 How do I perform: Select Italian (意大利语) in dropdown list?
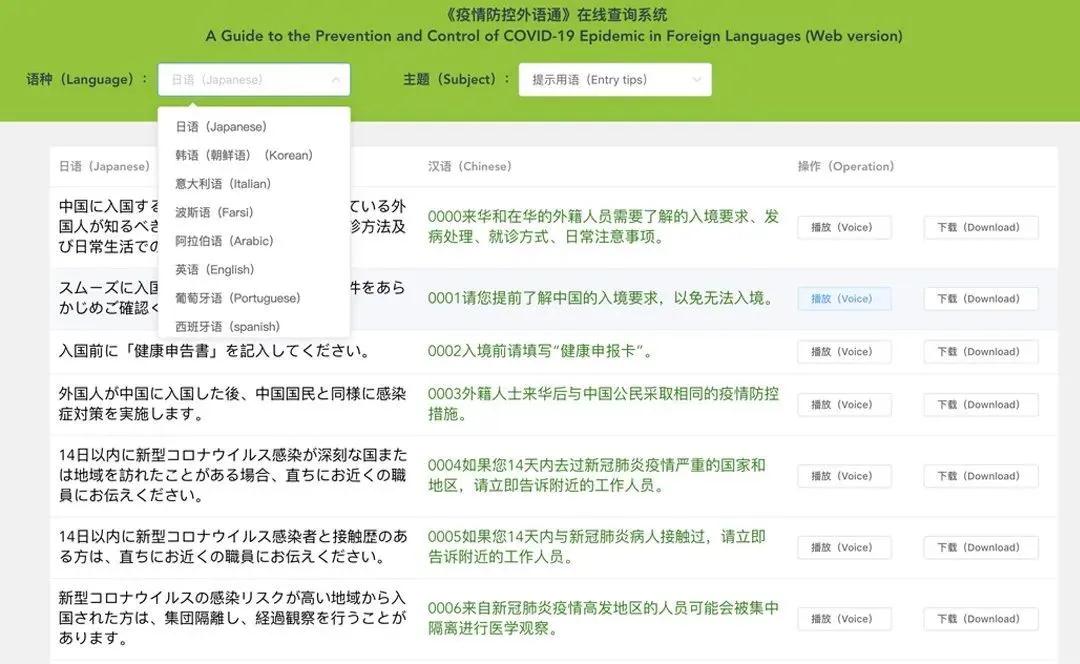pos(223,184)
